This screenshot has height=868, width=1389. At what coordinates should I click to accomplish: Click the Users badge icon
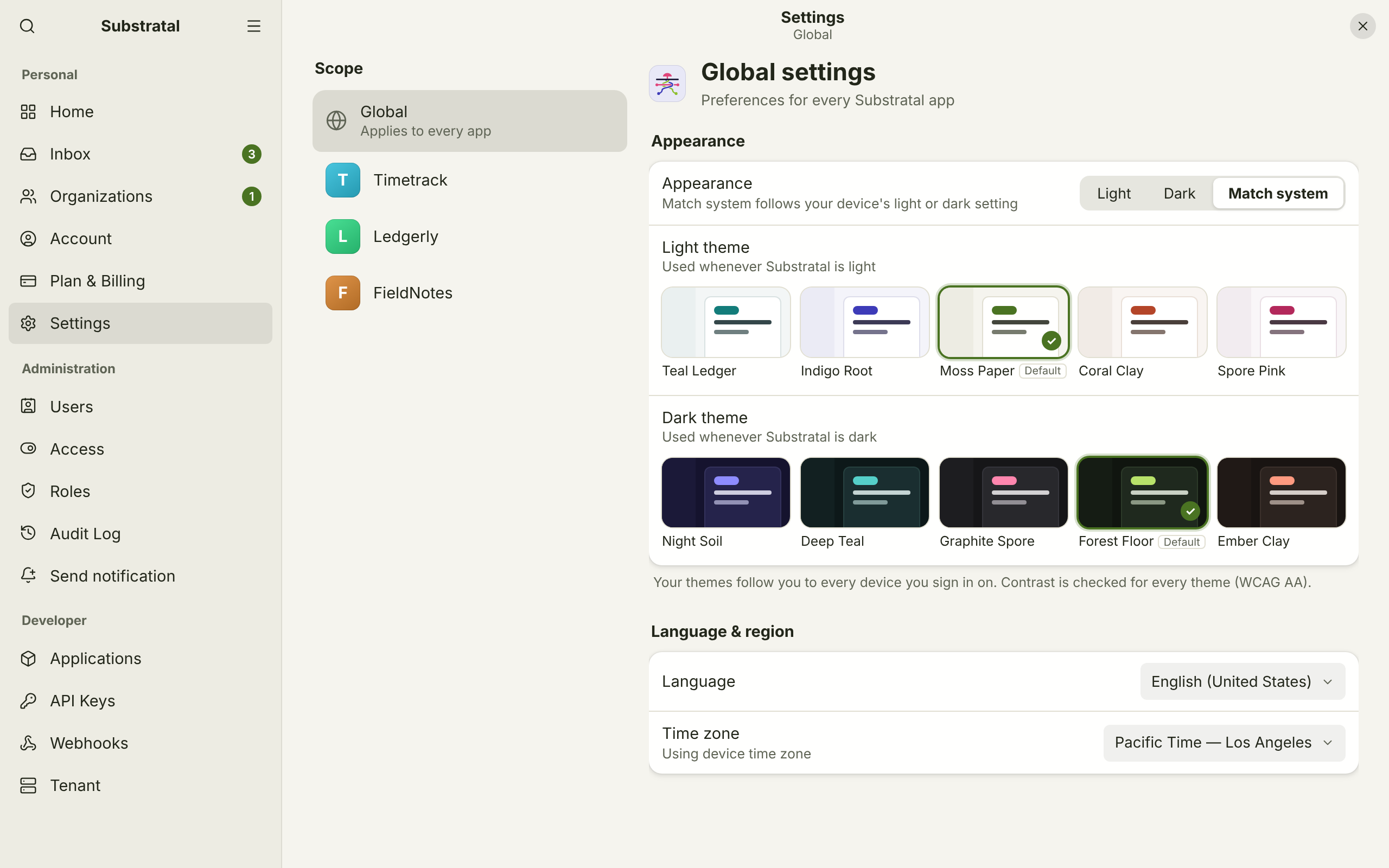click(x=28, y=406)
